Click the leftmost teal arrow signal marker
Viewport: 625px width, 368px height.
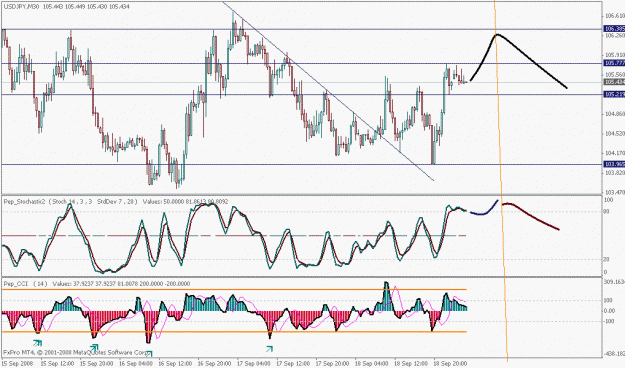point(37,342)
